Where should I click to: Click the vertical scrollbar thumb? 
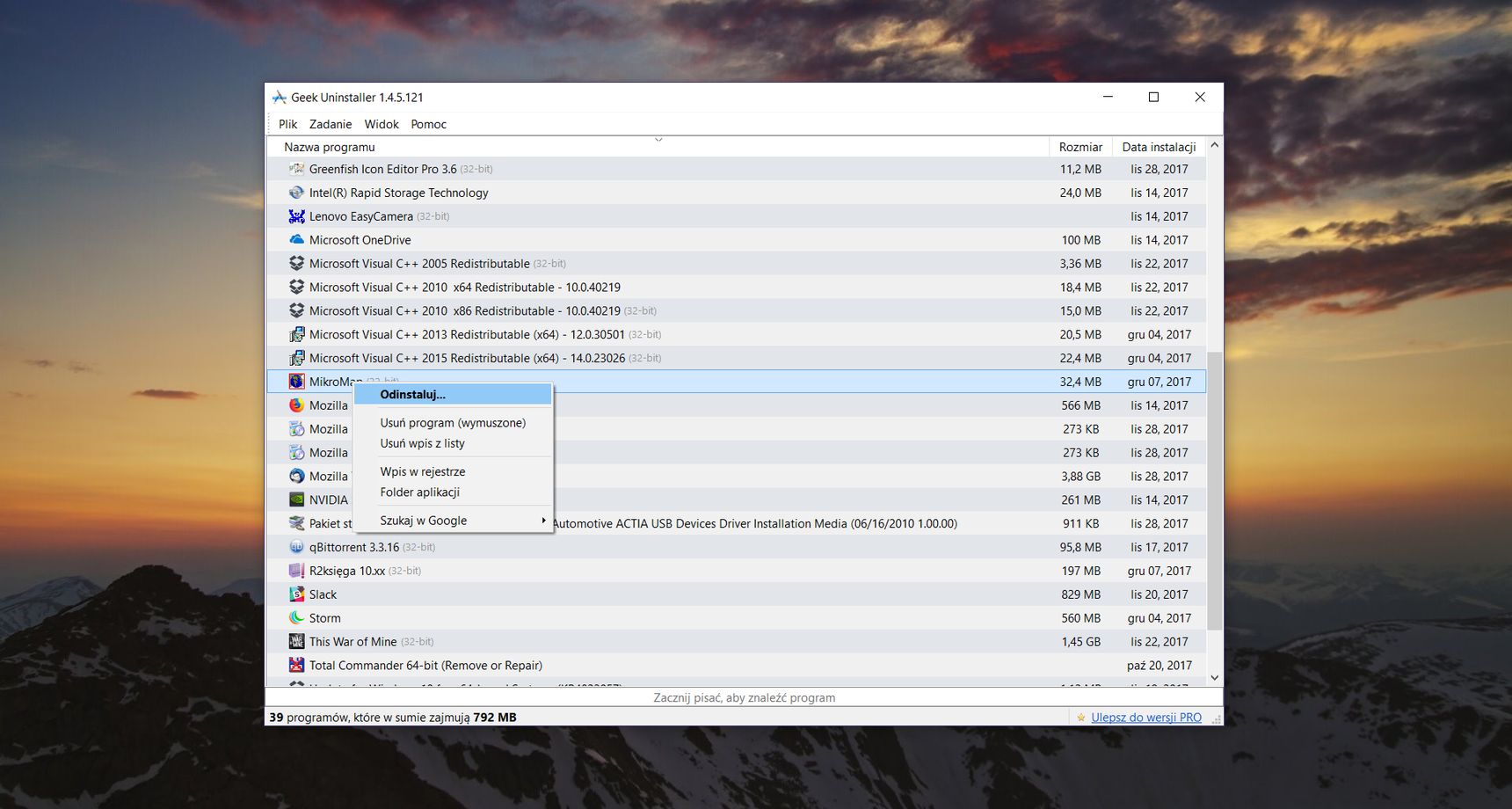1215,491
